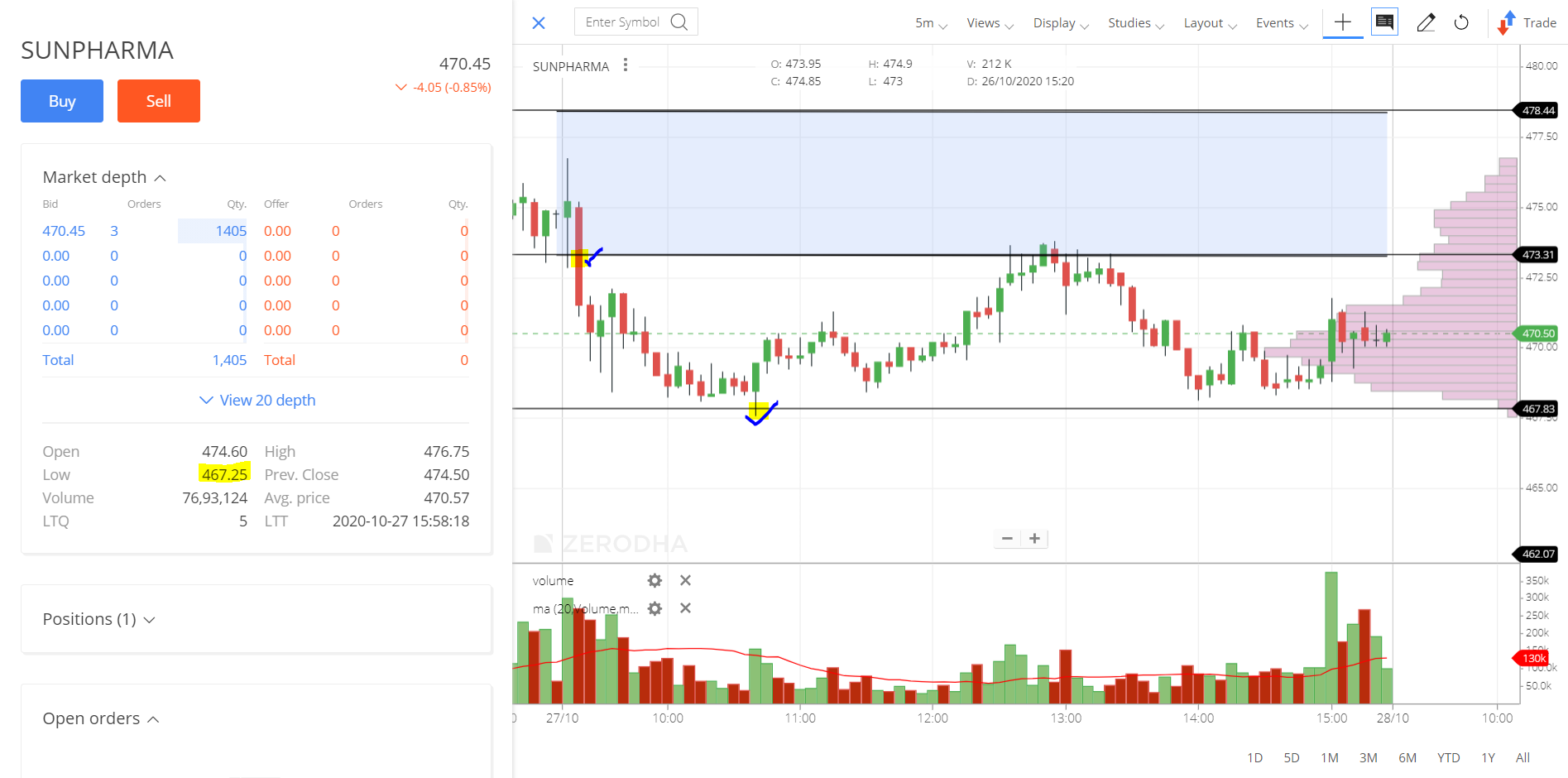Open ma (20) volume study settings gear
Screen dimensions: 1568x778
pyautogui.click(x=655, y=609)
